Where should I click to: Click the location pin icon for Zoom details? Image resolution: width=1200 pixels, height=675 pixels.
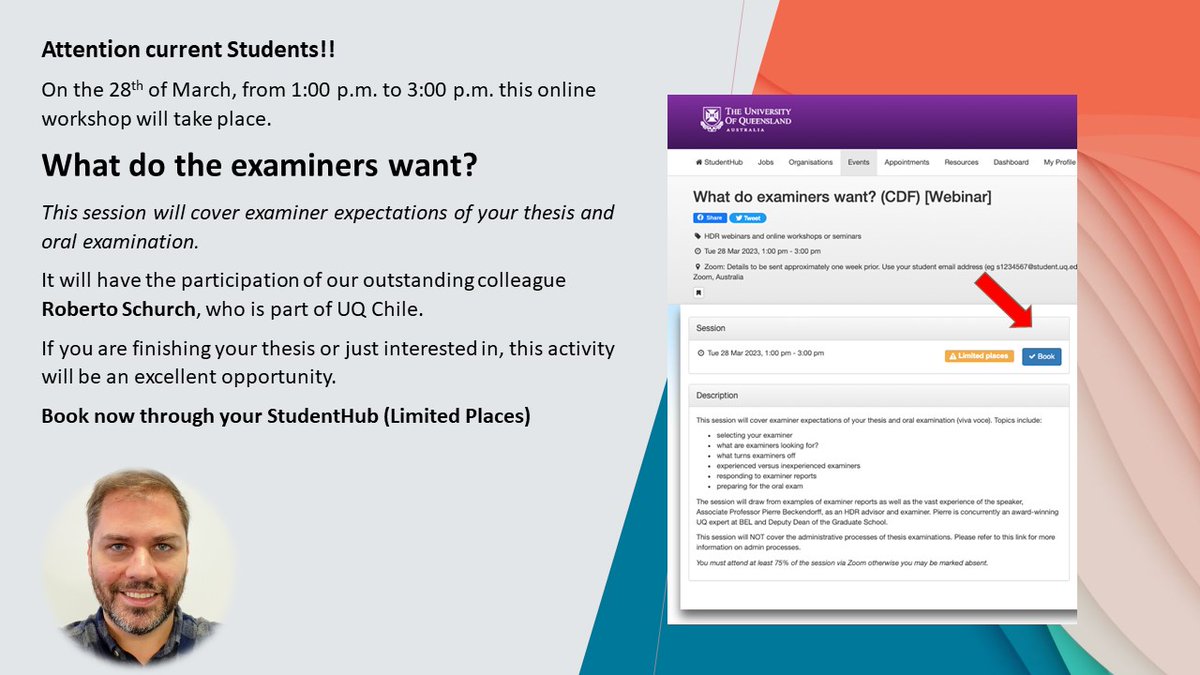pyautogui.click(x=697, y=266)
